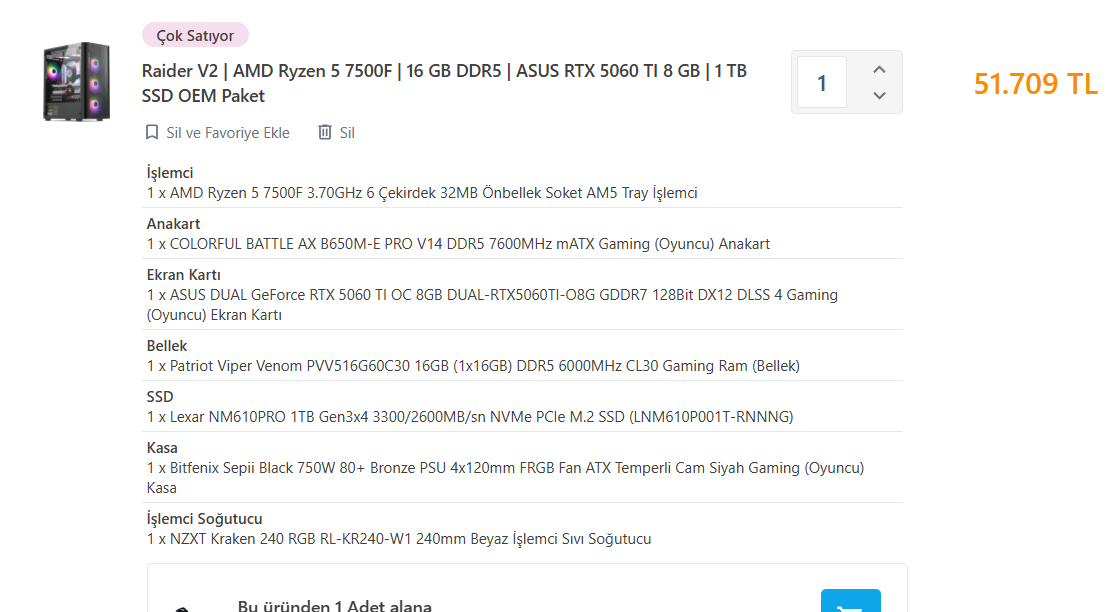This screenshot has height=612, width=1108.
Task: Click the İşlemci Soğutucu heading
Action: click(204, 519)
